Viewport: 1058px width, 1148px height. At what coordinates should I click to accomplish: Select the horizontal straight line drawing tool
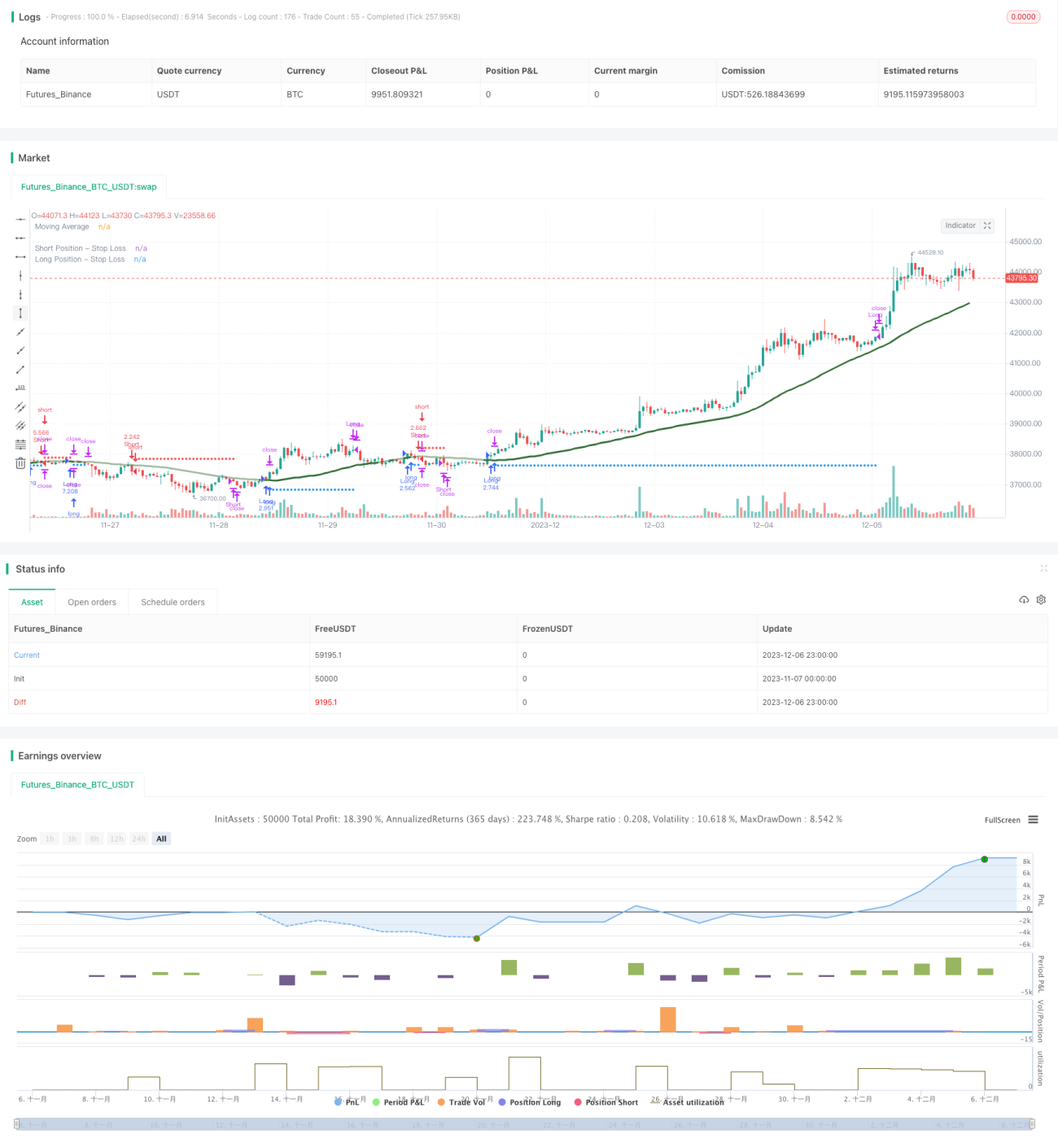[x=20, y=220]
